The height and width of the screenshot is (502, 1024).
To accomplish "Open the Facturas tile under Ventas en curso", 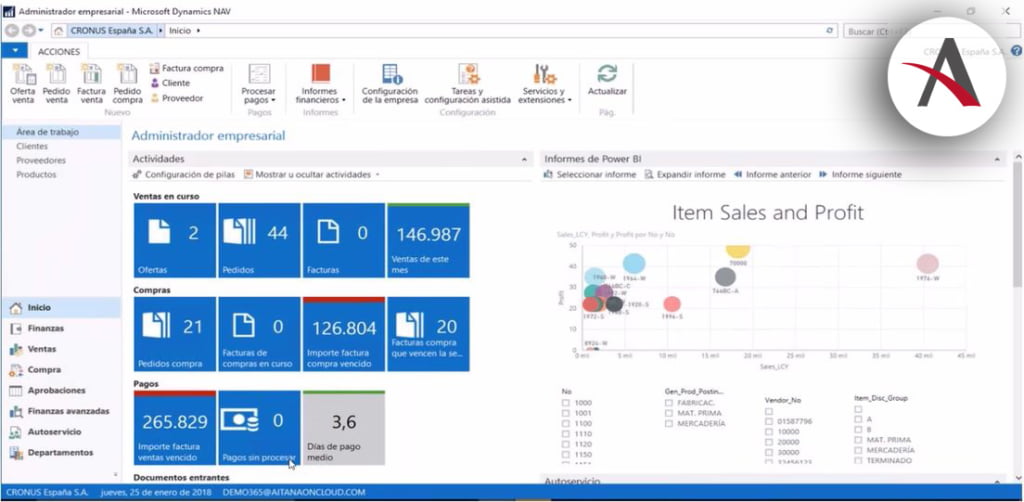I will (x=344, y=240).
